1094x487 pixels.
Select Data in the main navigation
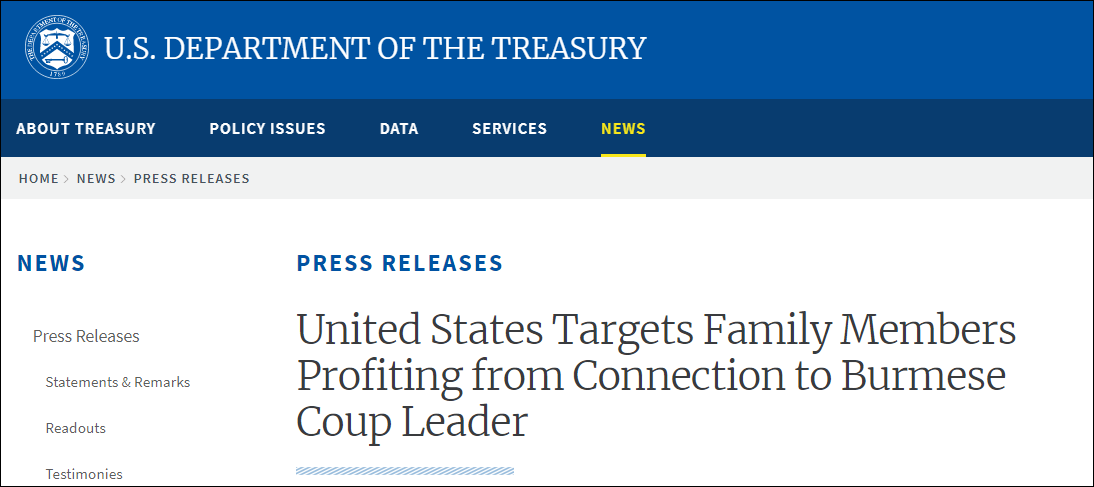point(399,129)
